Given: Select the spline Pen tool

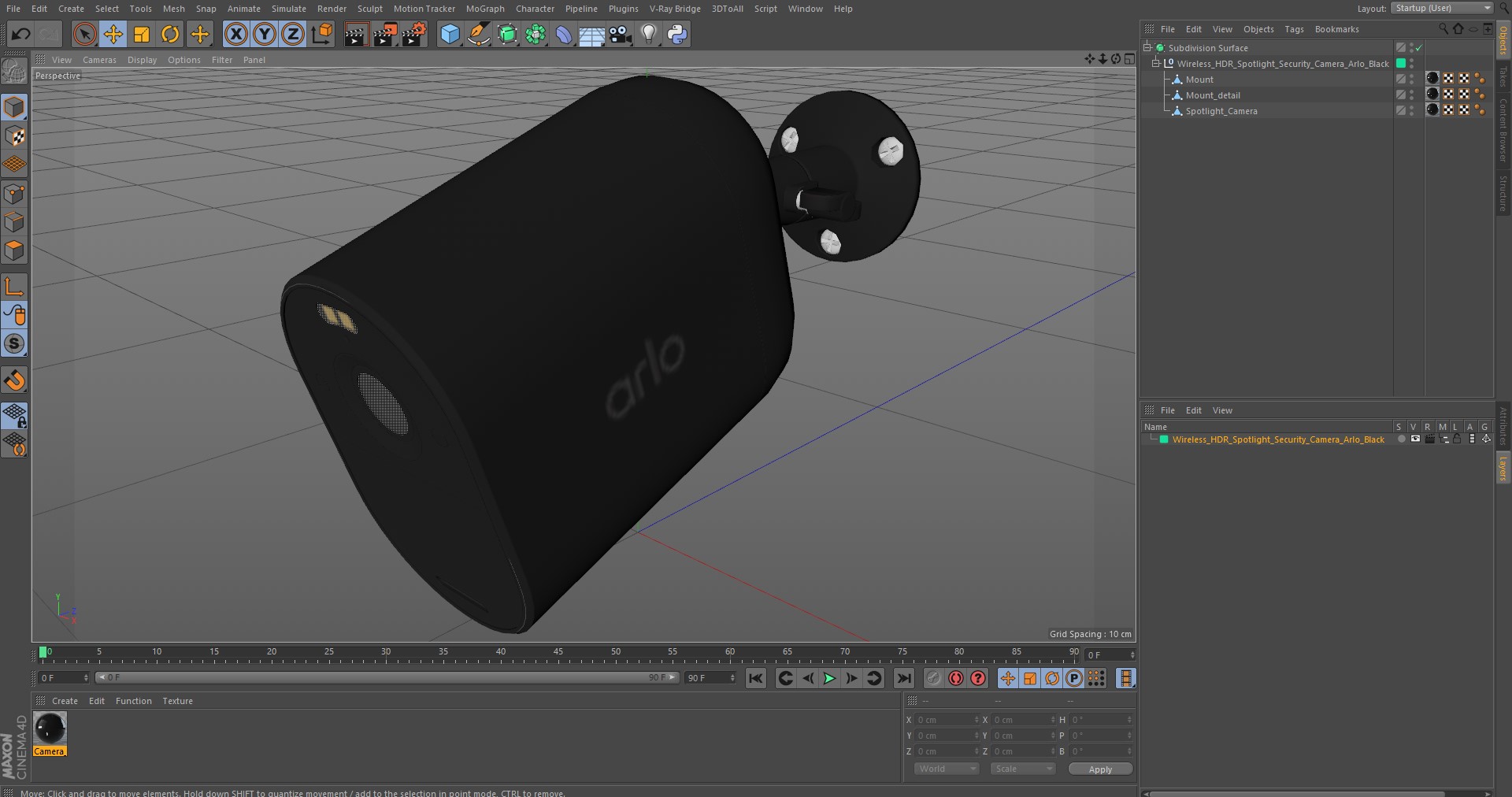Looking at the screenshot, I should coord(478,34).
